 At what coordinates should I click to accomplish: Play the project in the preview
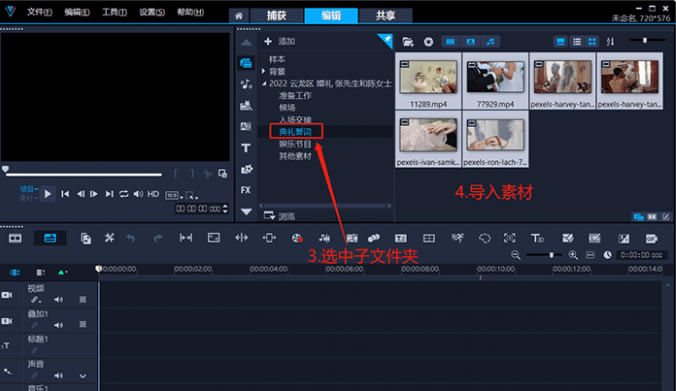click(x=48, y=194)
